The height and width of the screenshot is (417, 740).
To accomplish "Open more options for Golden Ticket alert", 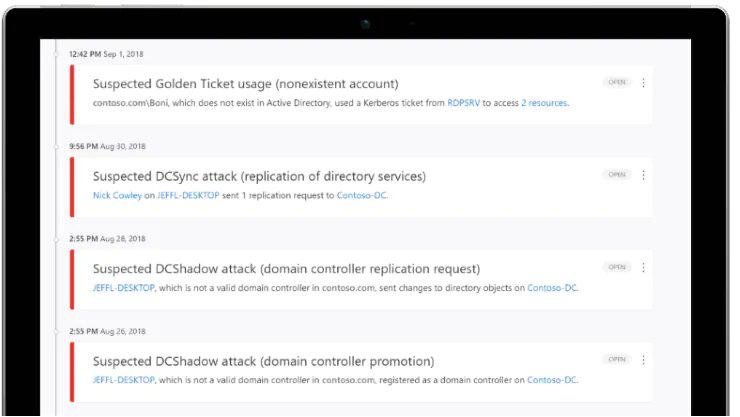I will (643, 83).
